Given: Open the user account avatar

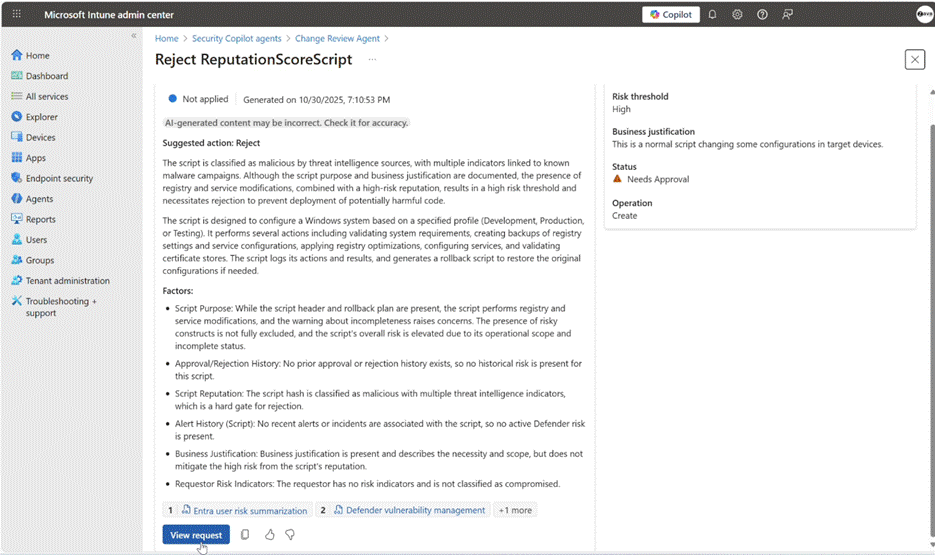Looking at the screenshot, I should coord(924,14).
